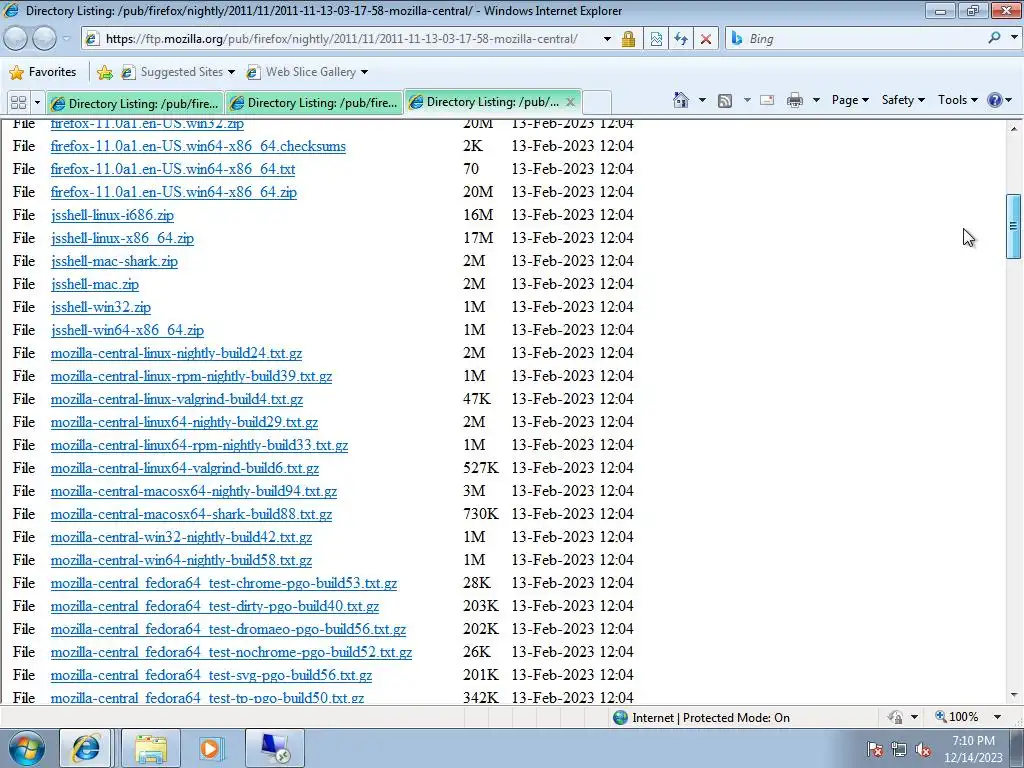Click the Windows Start orb
The height and width of the screenshot is (768, 1024).
[x=27, y=748]
